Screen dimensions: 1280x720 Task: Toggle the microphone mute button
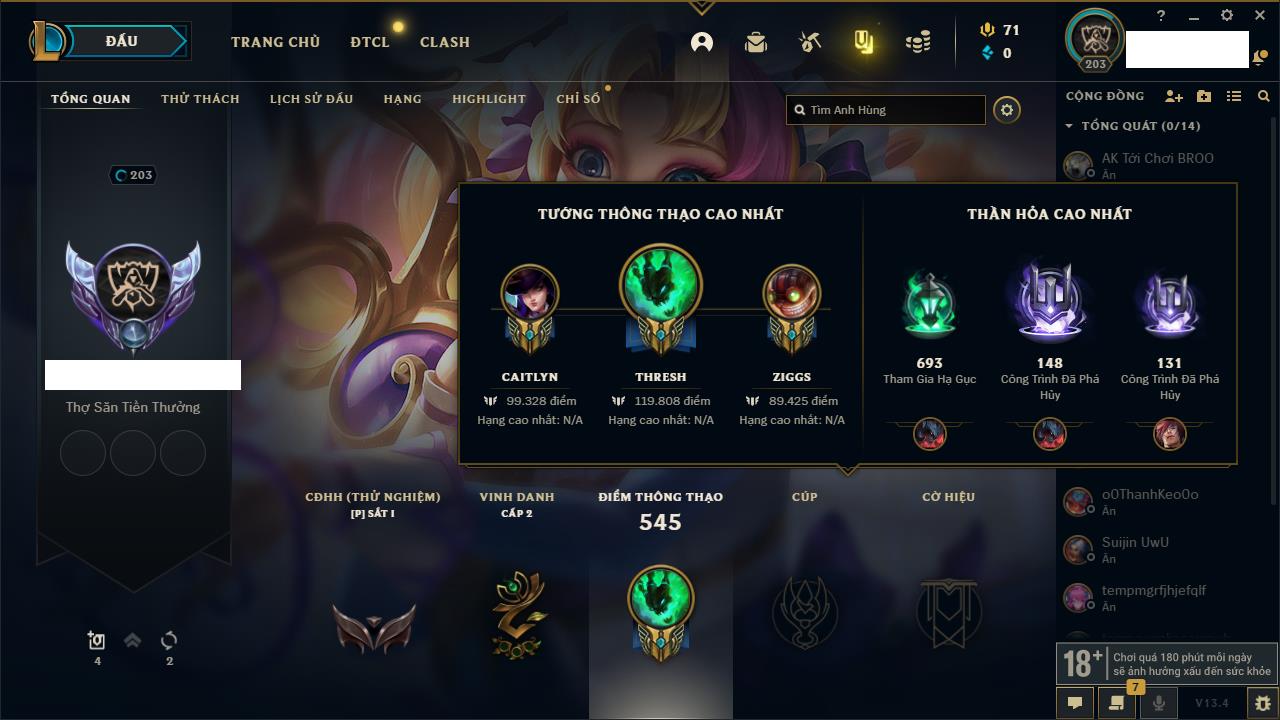[1159, 703]
